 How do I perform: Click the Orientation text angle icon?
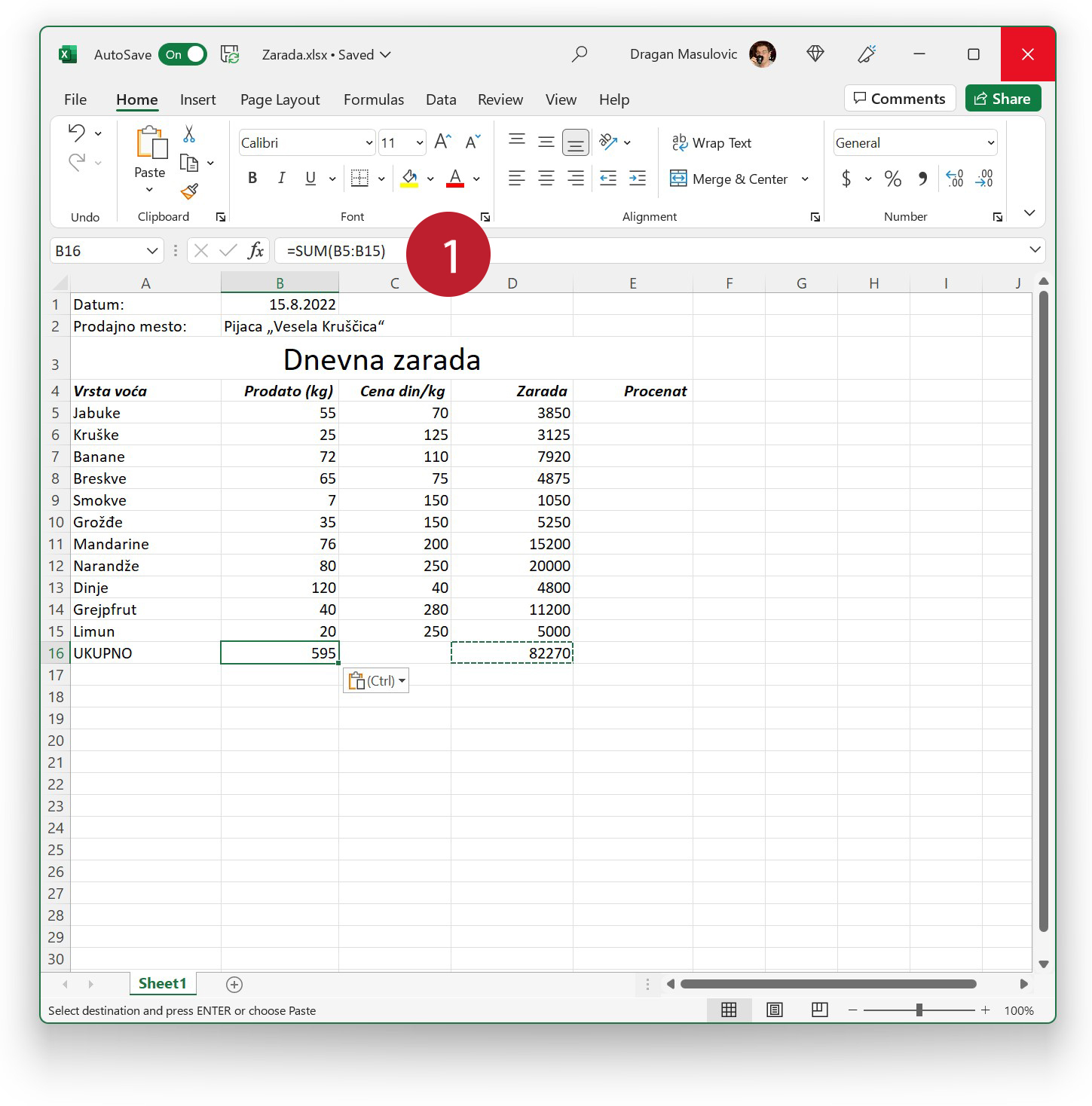tap(608, 142)
